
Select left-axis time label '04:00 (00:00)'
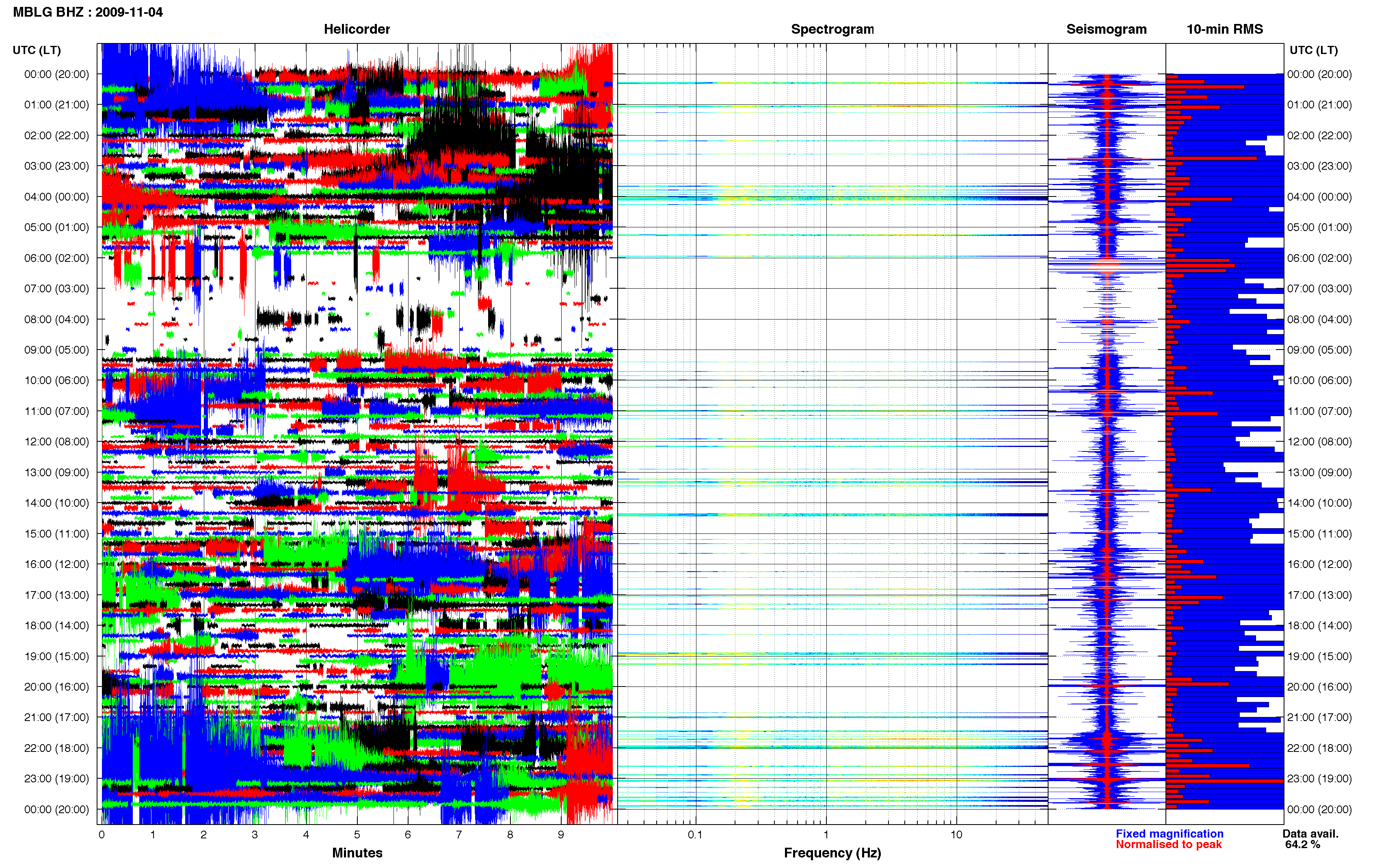click(56, 197)
